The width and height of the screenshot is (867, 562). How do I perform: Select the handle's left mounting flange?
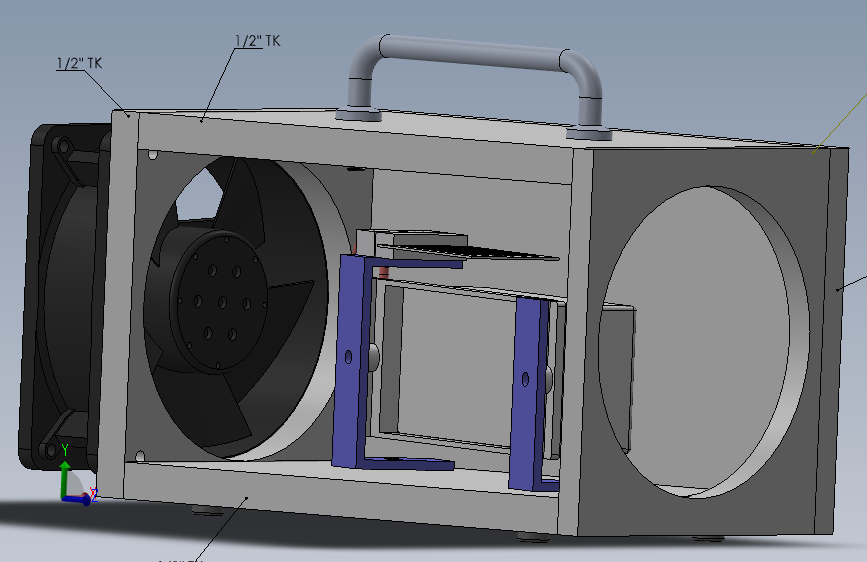(359, 115)
